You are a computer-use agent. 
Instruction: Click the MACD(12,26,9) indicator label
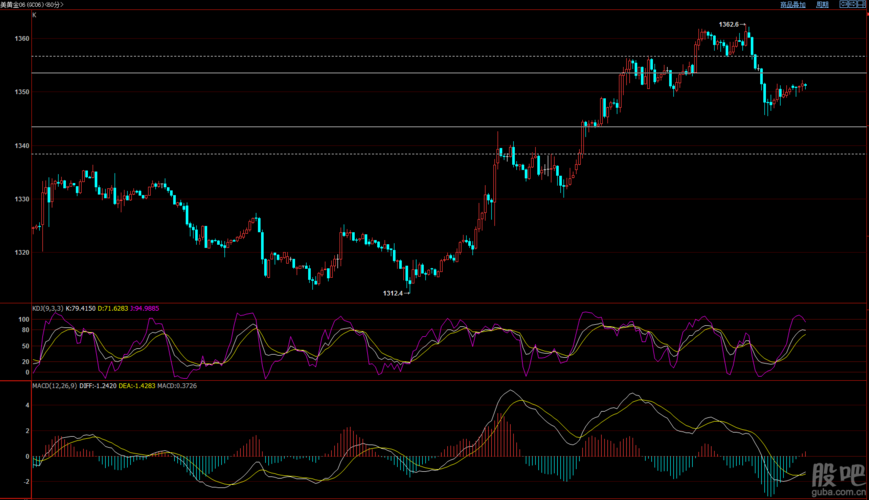(56, 386)
